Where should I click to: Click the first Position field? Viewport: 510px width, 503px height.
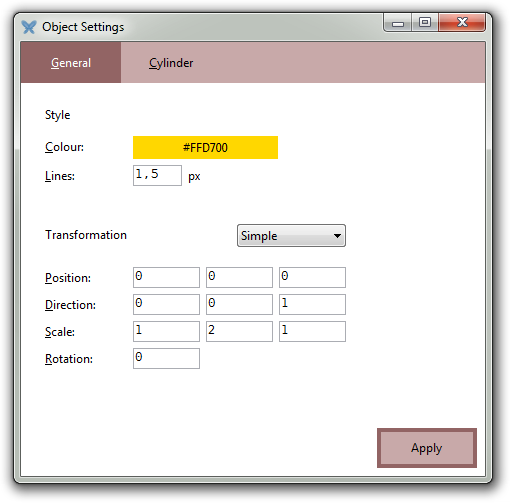point(166,277)
